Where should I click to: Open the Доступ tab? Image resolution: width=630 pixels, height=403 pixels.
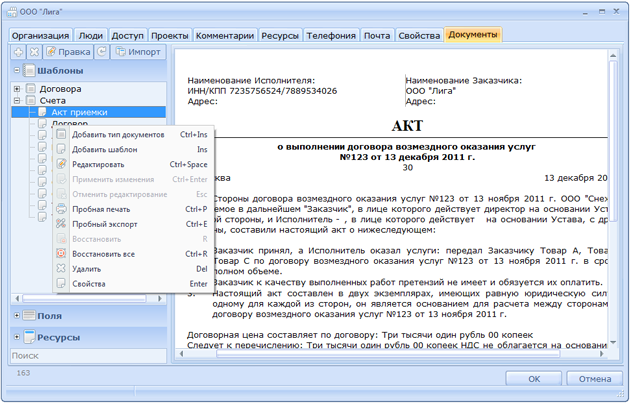click(x=127, y=35)
